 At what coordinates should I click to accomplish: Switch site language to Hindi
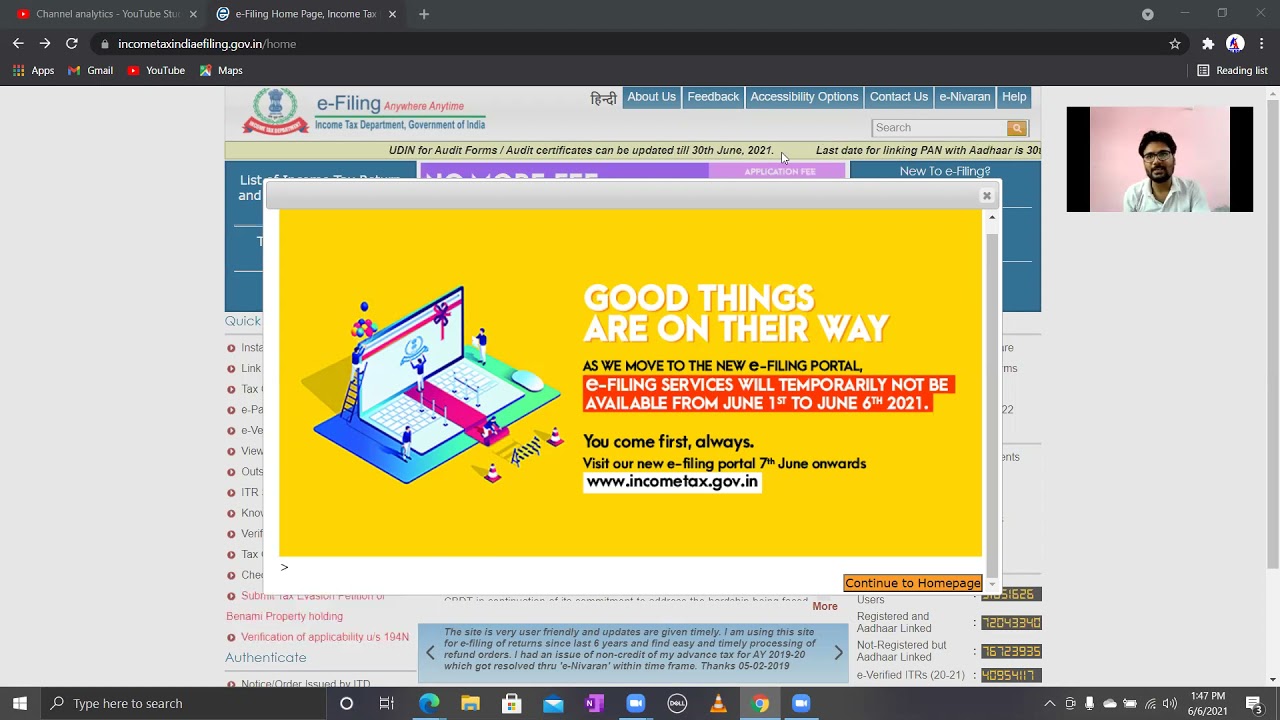[x=603, y=98]
